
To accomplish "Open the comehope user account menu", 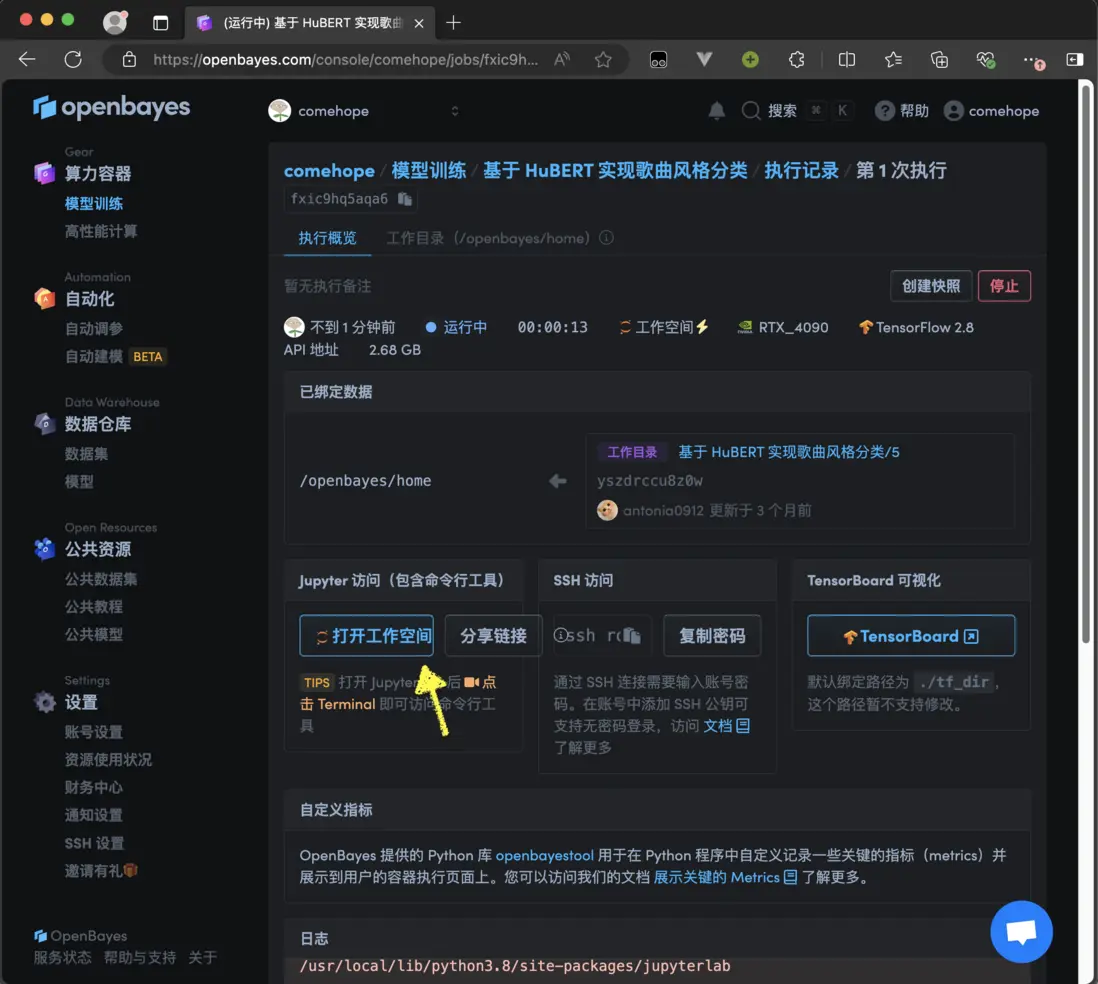I will point(991,111).
